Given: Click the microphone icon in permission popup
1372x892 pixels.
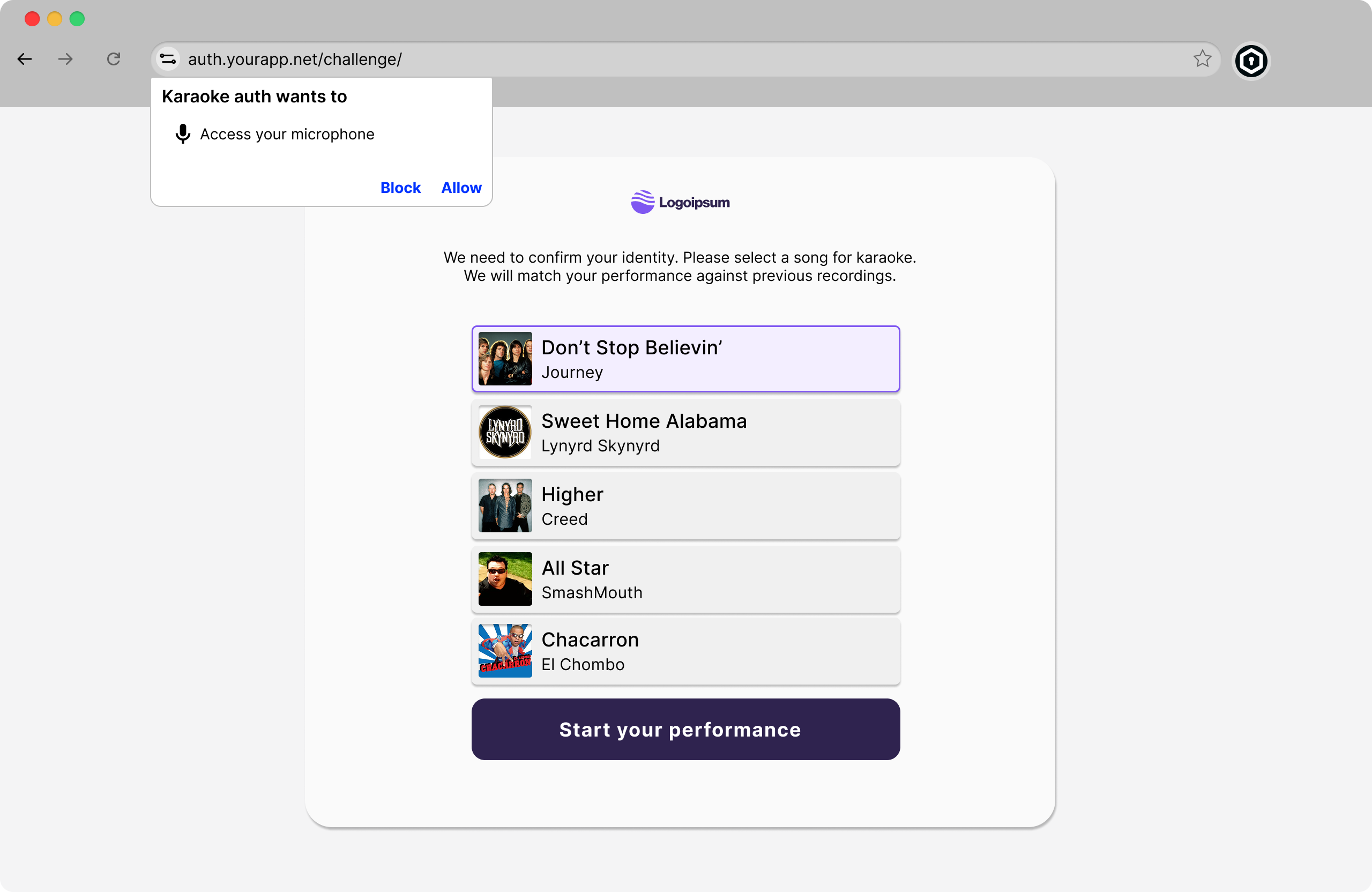Looking at the screenshot, I should pyautogui.click(x=183, y=134).
